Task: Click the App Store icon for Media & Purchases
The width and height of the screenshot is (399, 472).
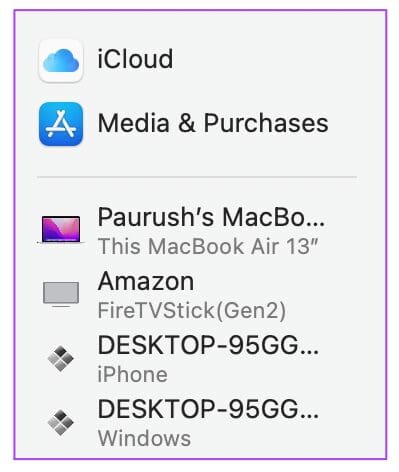Action: coord(61,124)
